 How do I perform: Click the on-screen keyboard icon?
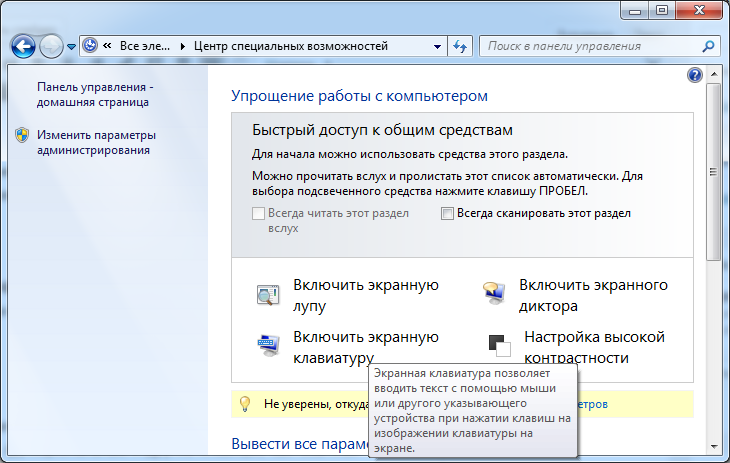tap(269, 346)
